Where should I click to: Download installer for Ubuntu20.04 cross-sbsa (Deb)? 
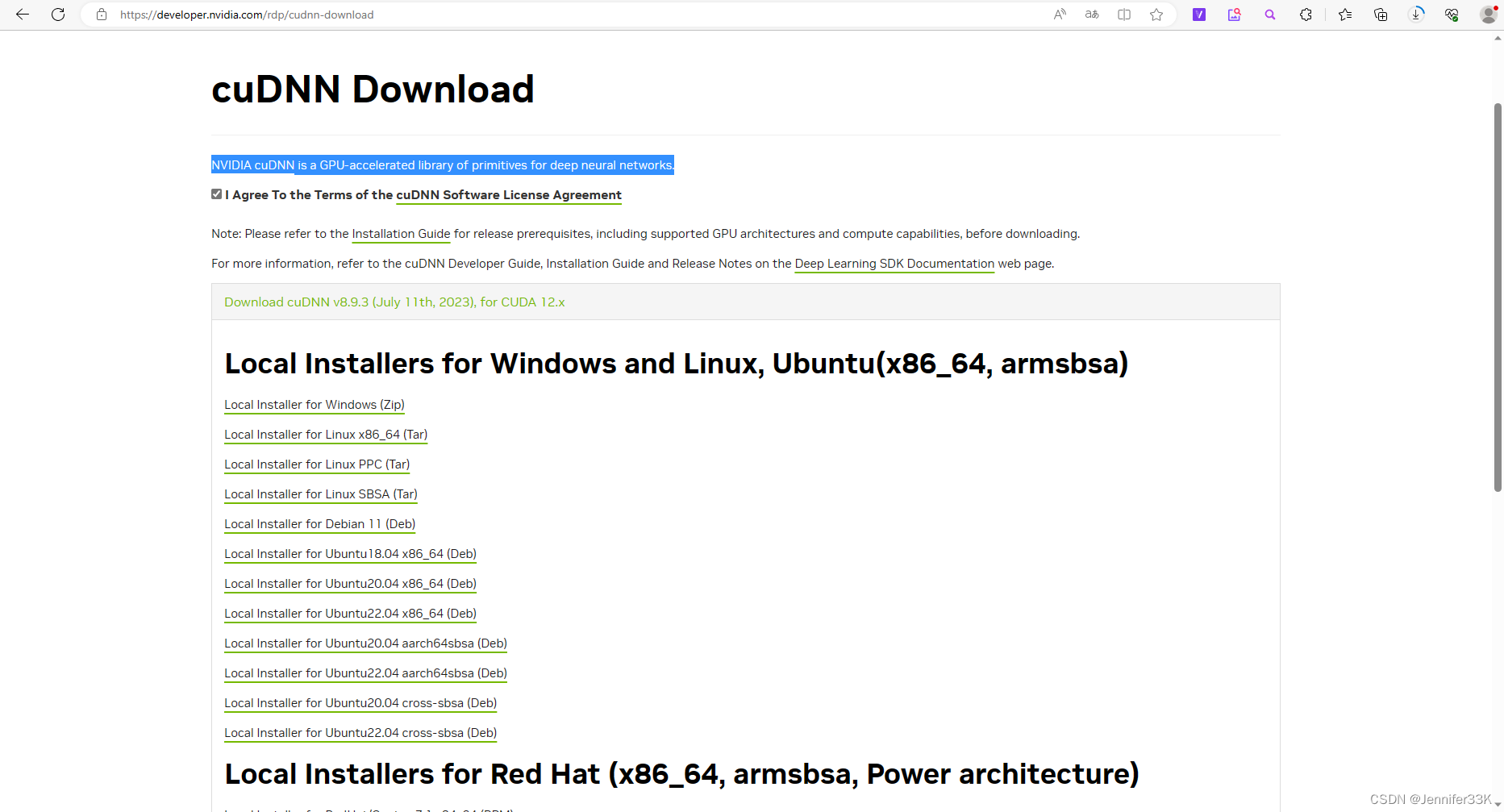[360, 703]
